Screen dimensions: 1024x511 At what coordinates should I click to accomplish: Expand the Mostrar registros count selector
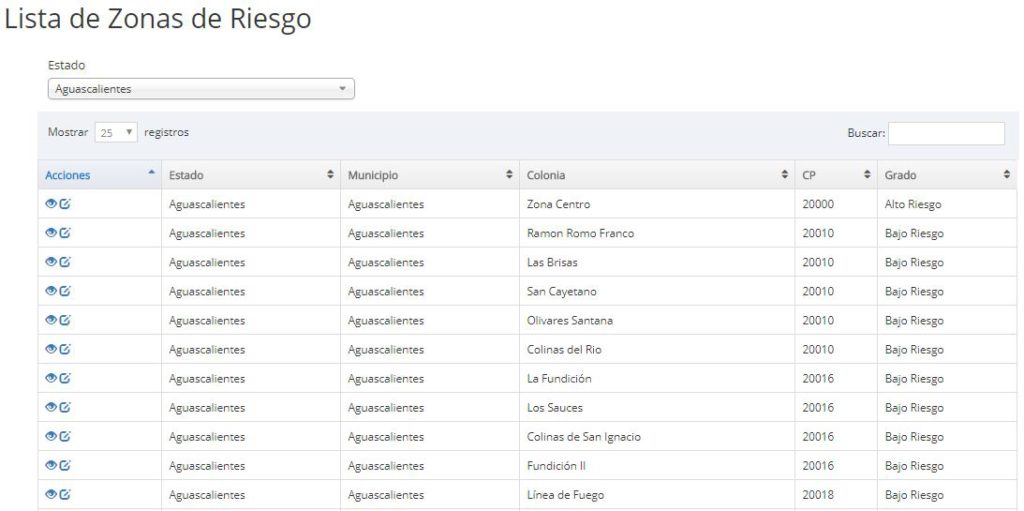click(x=117, y=133)
